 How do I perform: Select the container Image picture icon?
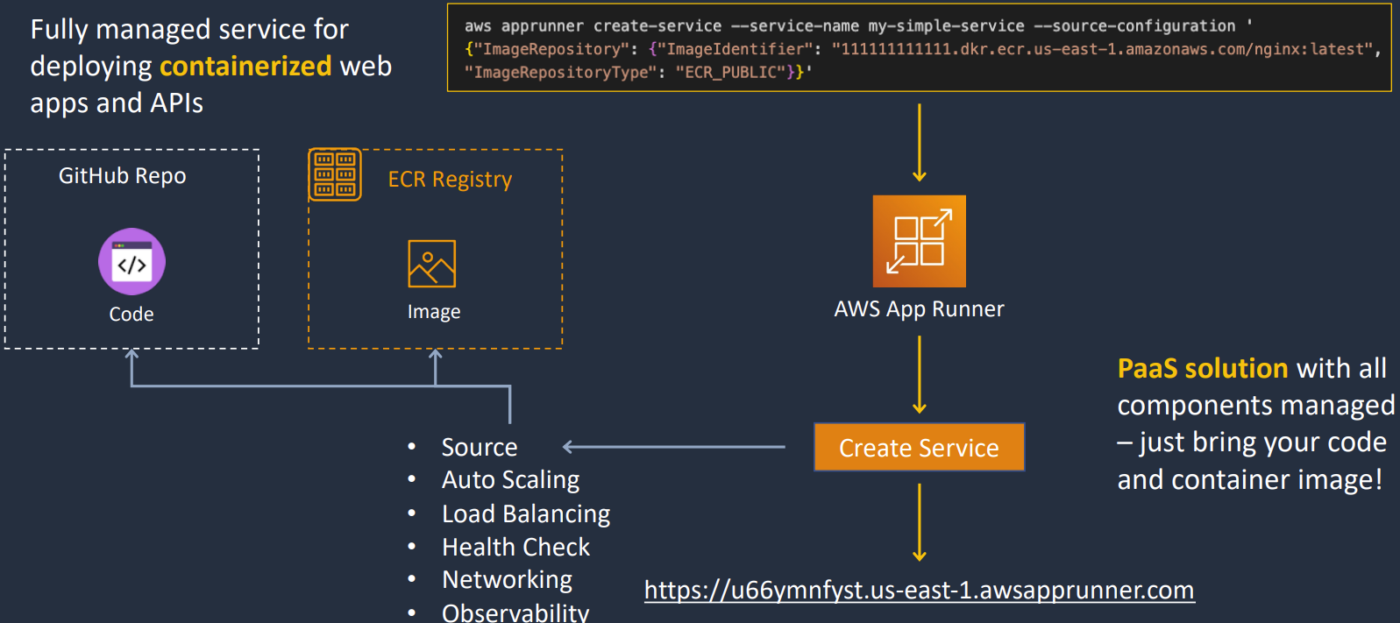(x=432, y=264)
